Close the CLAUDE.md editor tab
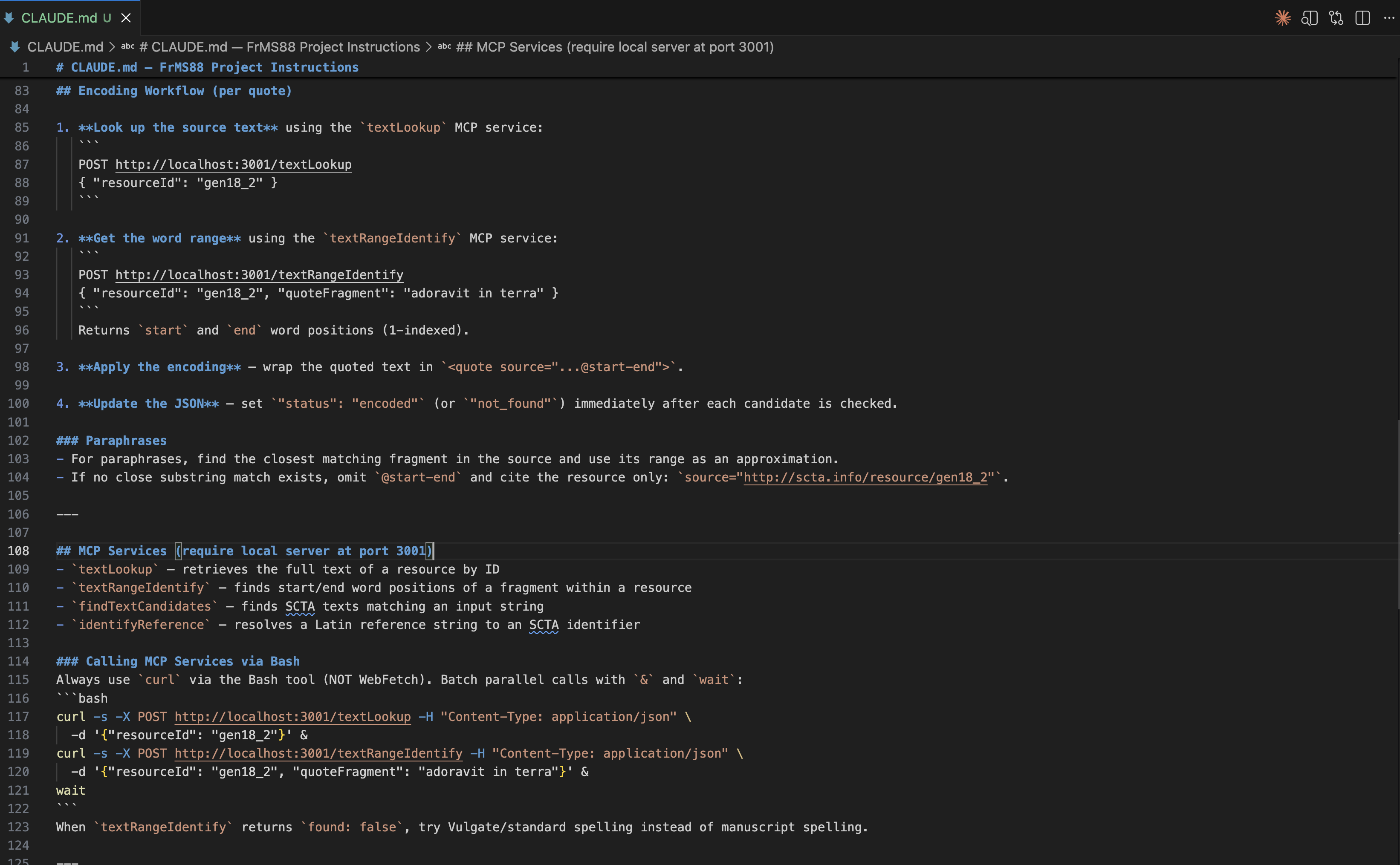1400x865 pixels. [126, 18]
